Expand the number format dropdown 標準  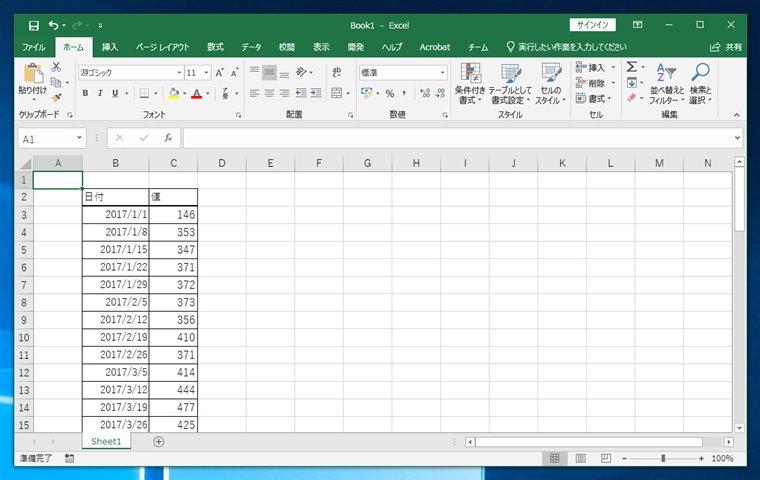442,73
